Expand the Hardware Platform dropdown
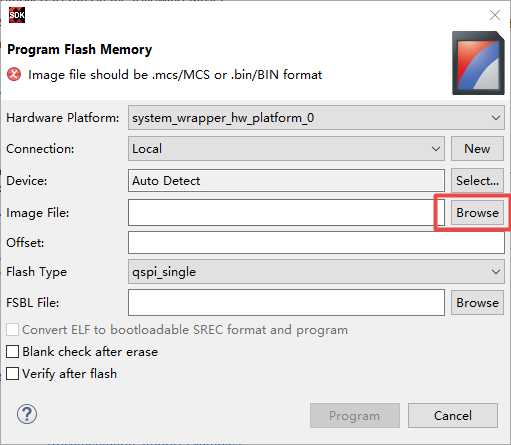The height and width of the screenshot is (445, 511). tap(316, 118)
